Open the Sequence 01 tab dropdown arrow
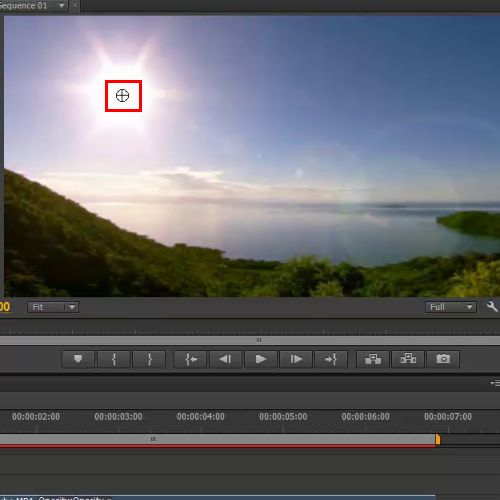Image resolution: width=500 pixels, height=500 pixels. click(x=61, y=6)
